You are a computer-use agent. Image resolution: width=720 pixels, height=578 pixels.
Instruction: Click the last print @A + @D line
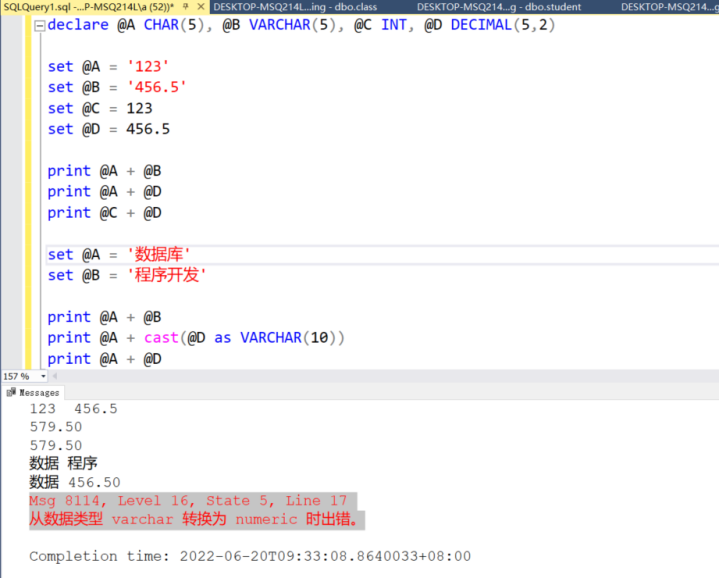(x=104, y=359)
